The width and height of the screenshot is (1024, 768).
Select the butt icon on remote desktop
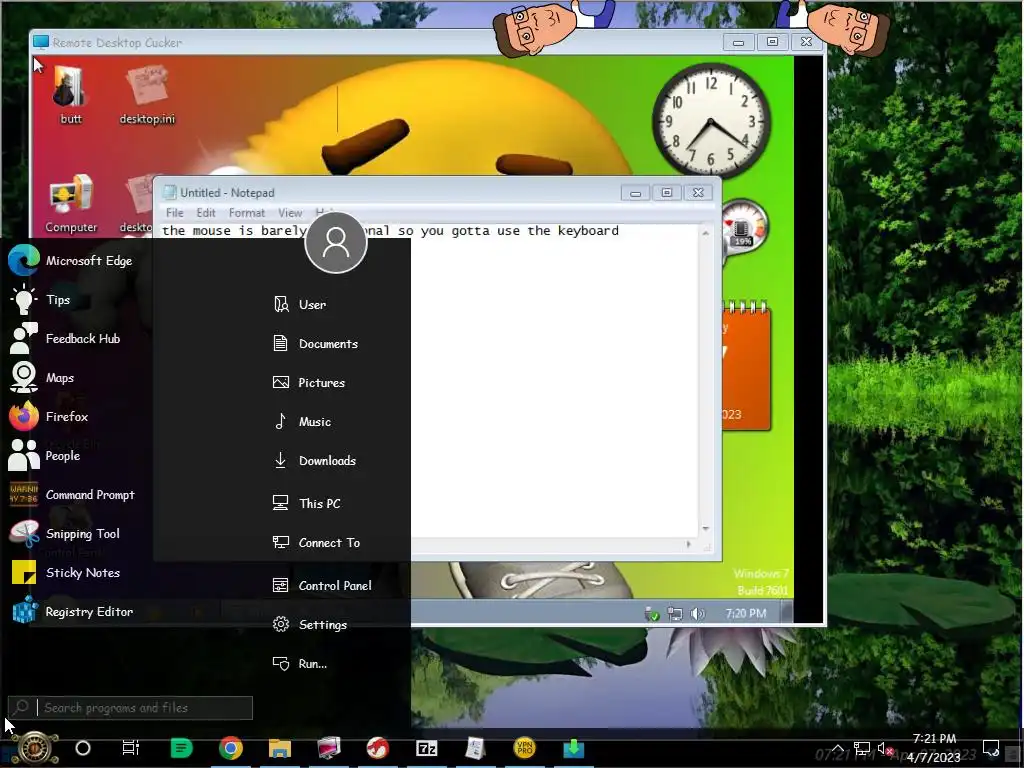coord(70,95)
